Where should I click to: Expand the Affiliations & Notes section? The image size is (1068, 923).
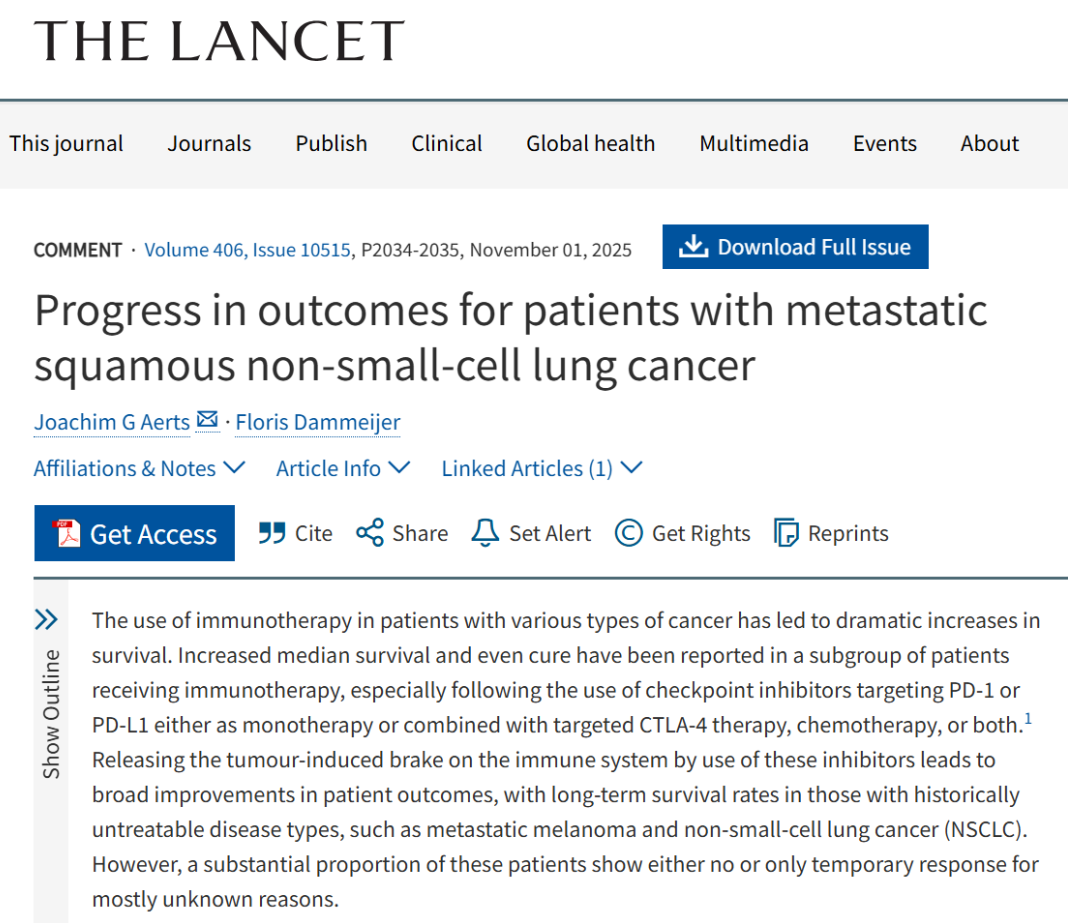(139, 468)
